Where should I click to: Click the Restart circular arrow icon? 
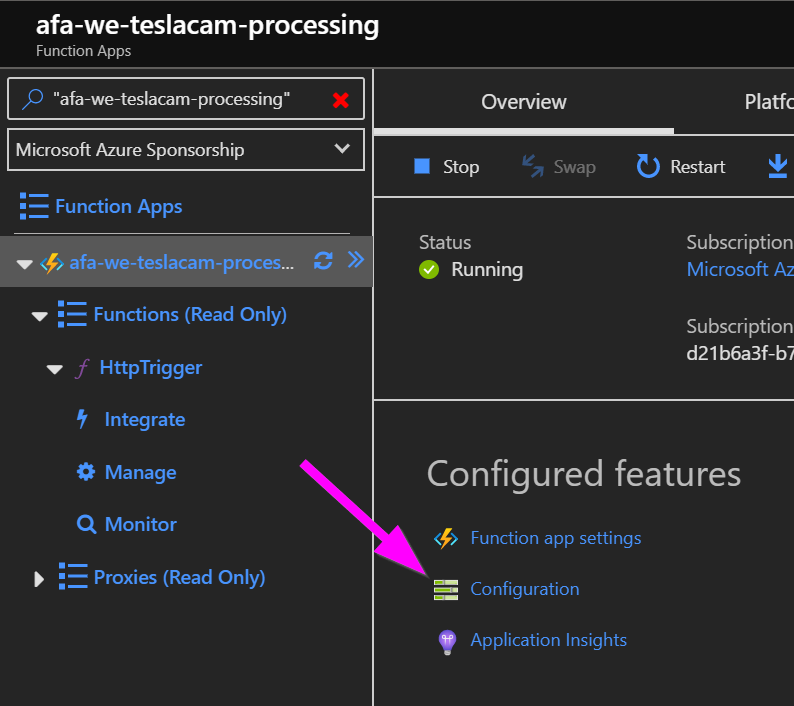648,166
